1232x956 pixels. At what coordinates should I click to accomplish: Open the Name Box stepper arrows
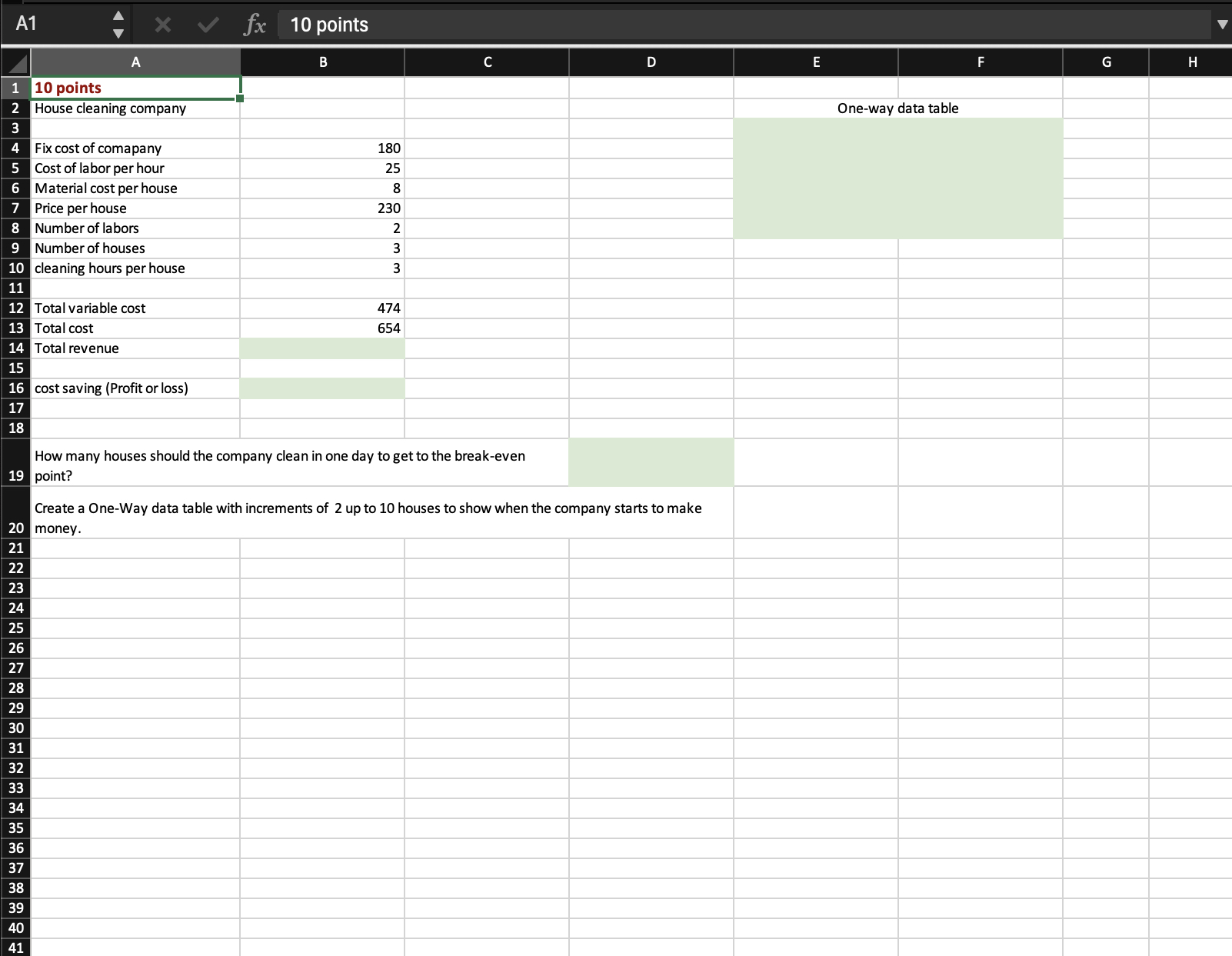tap(118, 25)
